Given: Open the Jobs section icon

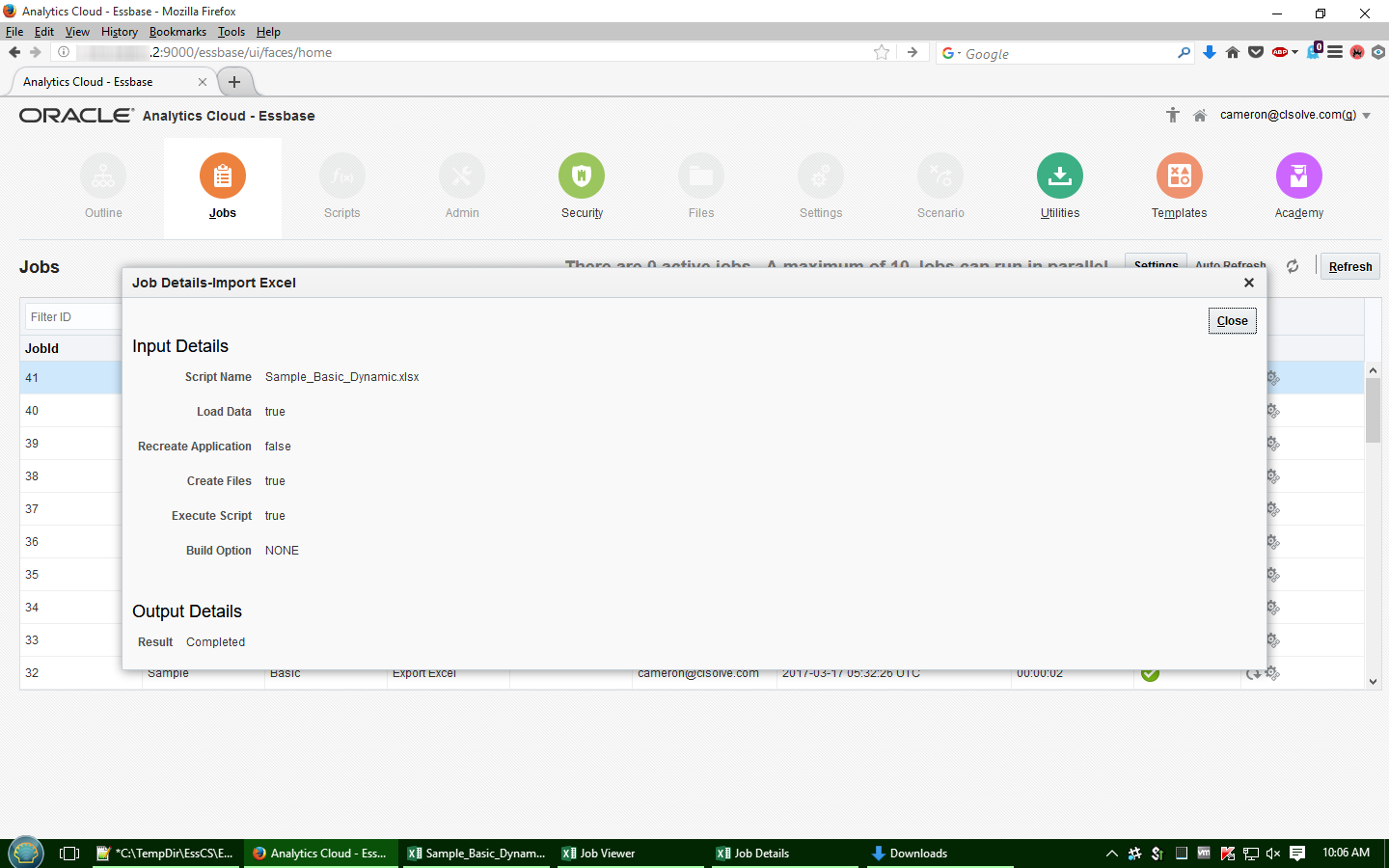Looking at the screenshot, I should [223, 176].
